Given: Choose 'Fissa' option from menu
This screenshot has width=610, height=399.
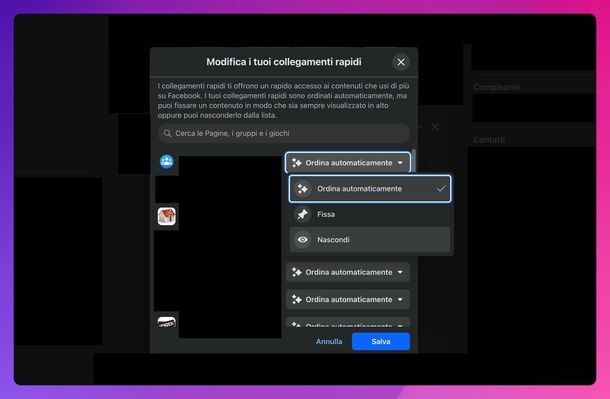Looking at the screenshot, I should (370, 214).
